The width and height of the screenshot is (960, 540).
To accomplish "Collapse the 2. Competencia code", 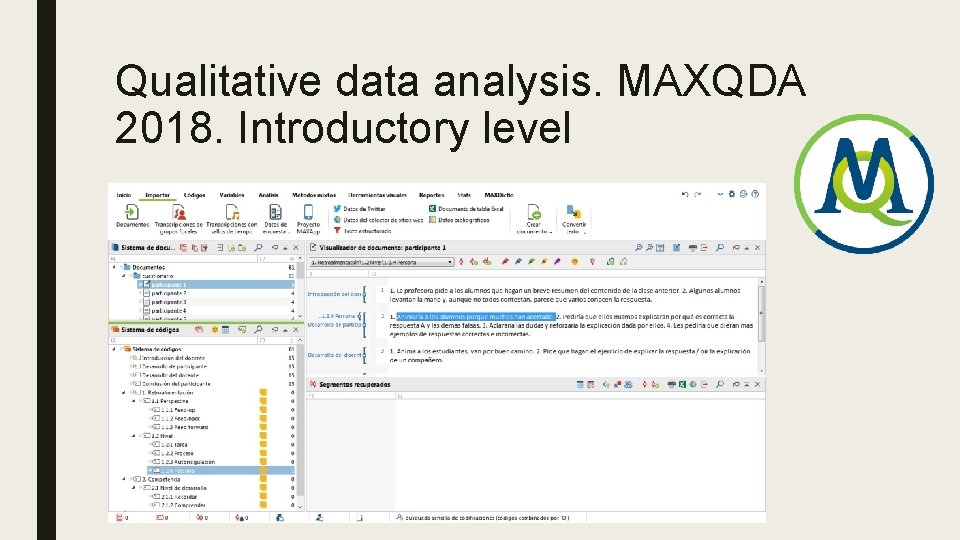I will tap(124, 479).
